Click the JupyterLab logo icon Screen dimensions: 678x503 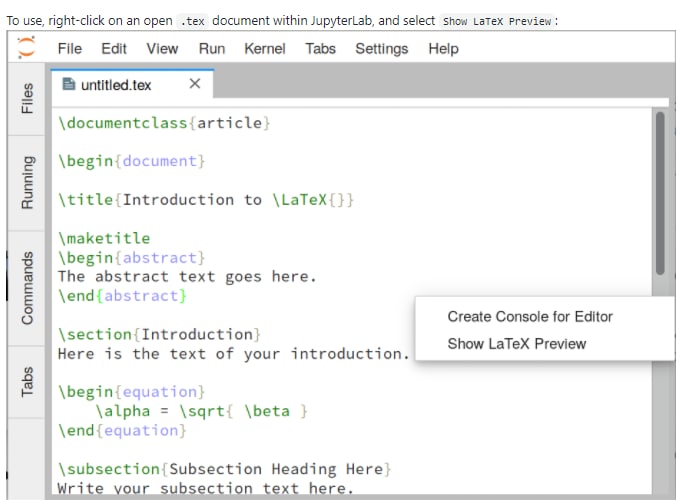click(x=26, y=48)
